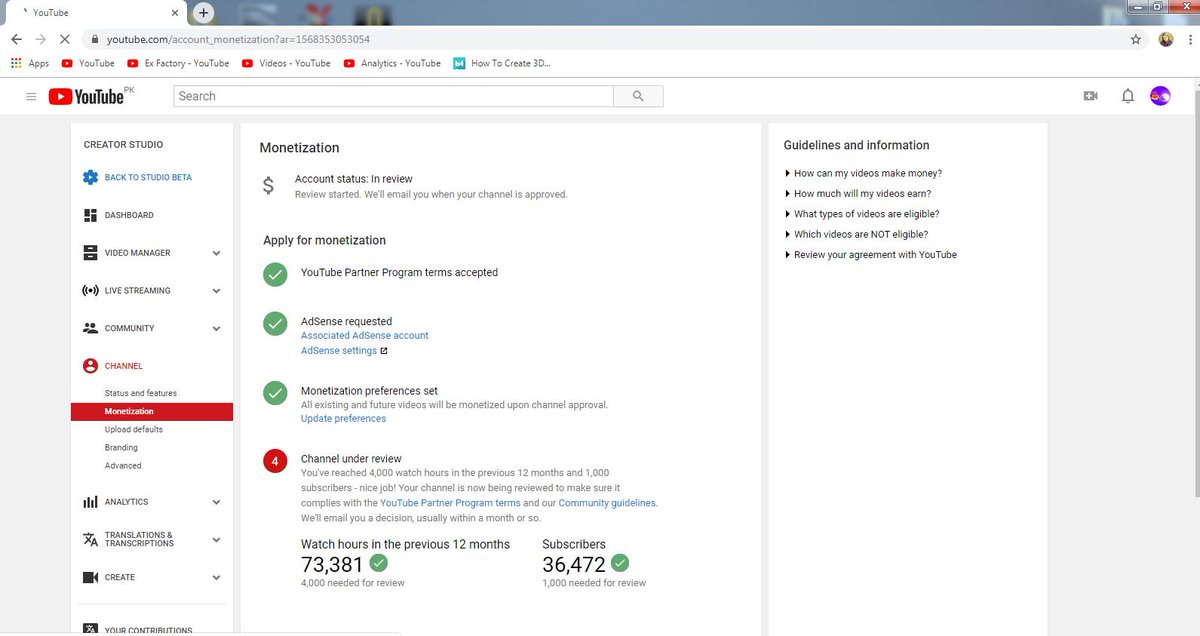Click the Translations & Transcriptions icon
Viewport: 1200px width, 636px height.
90,539
